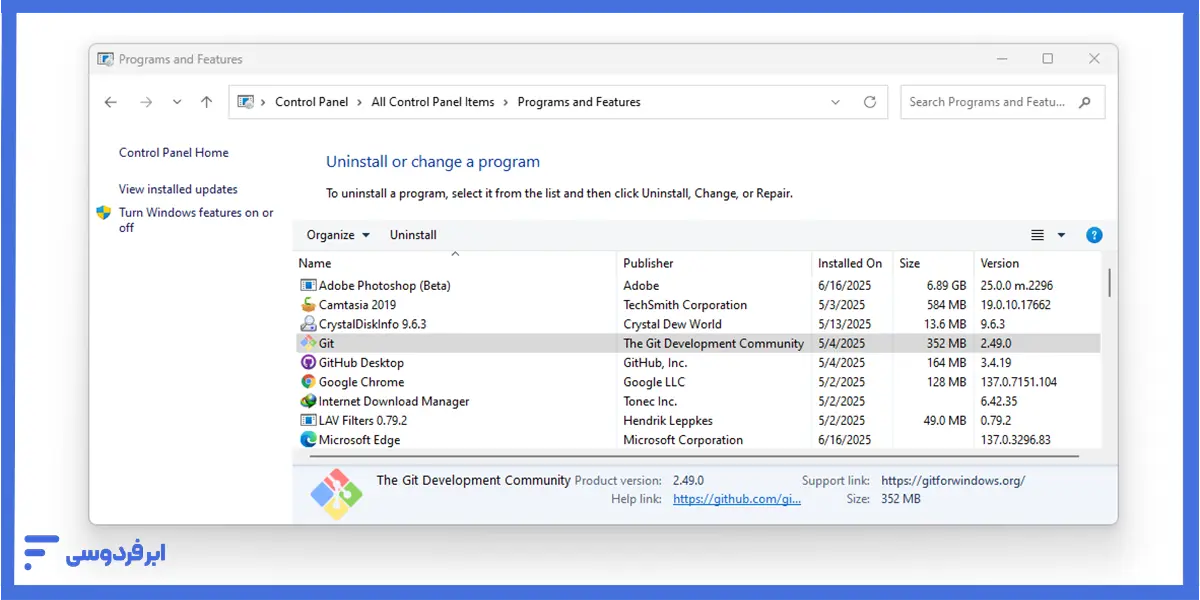Click the Git program icon in list
The width and height of the screenshot is (1200, 600).
[308, 343]
